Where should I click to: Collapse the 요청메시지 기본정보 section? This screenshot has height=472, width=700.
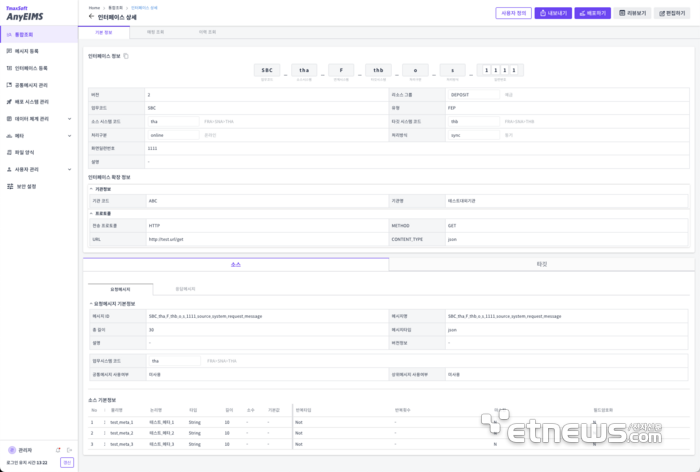91,304
